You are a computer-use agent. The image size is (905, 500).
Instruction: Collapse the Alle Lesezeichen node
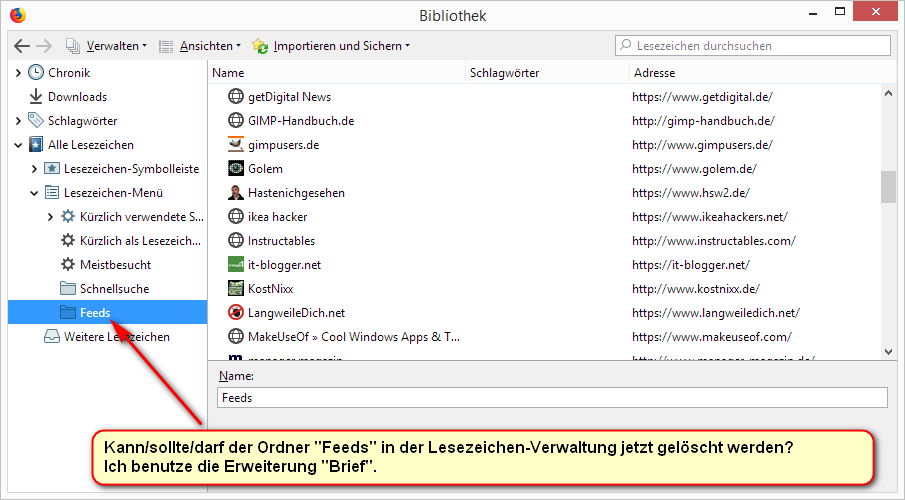click(18, 145)
